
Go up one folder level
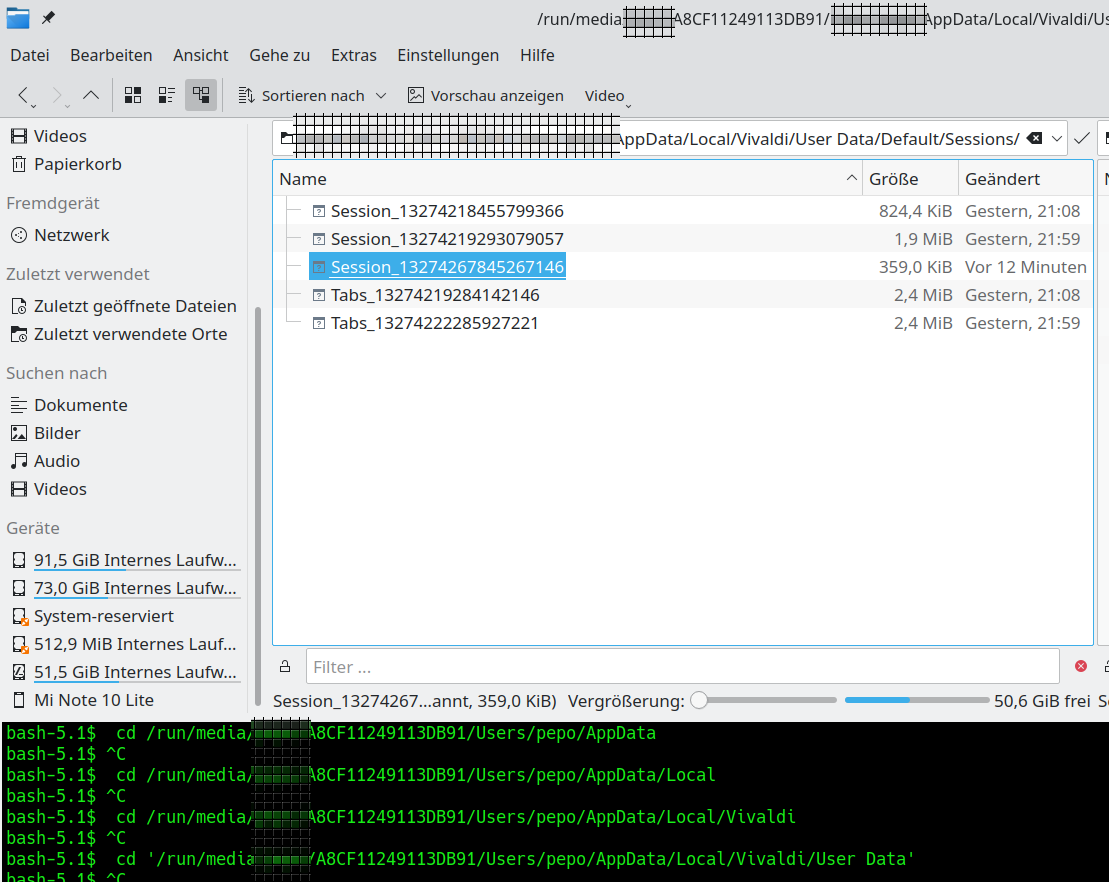(91, 95)
